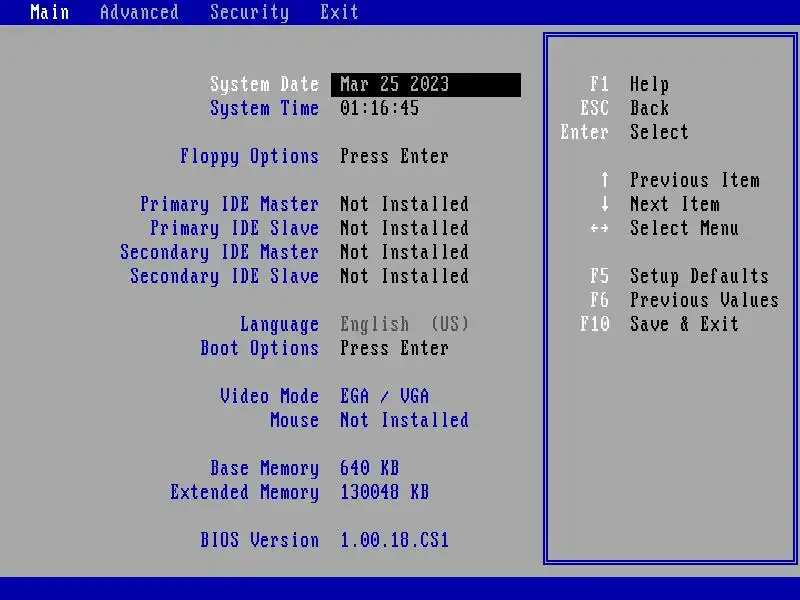Click Not Installed value for Mouse
This screenshot has width=800, height=600.
(405, 420)
